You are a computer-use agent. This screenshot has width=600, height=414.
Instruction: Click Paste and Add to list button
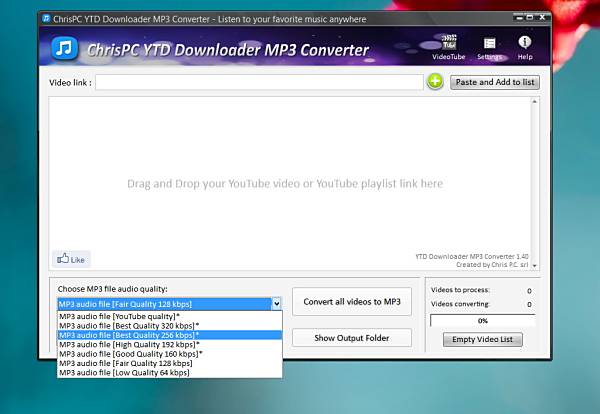495,82
